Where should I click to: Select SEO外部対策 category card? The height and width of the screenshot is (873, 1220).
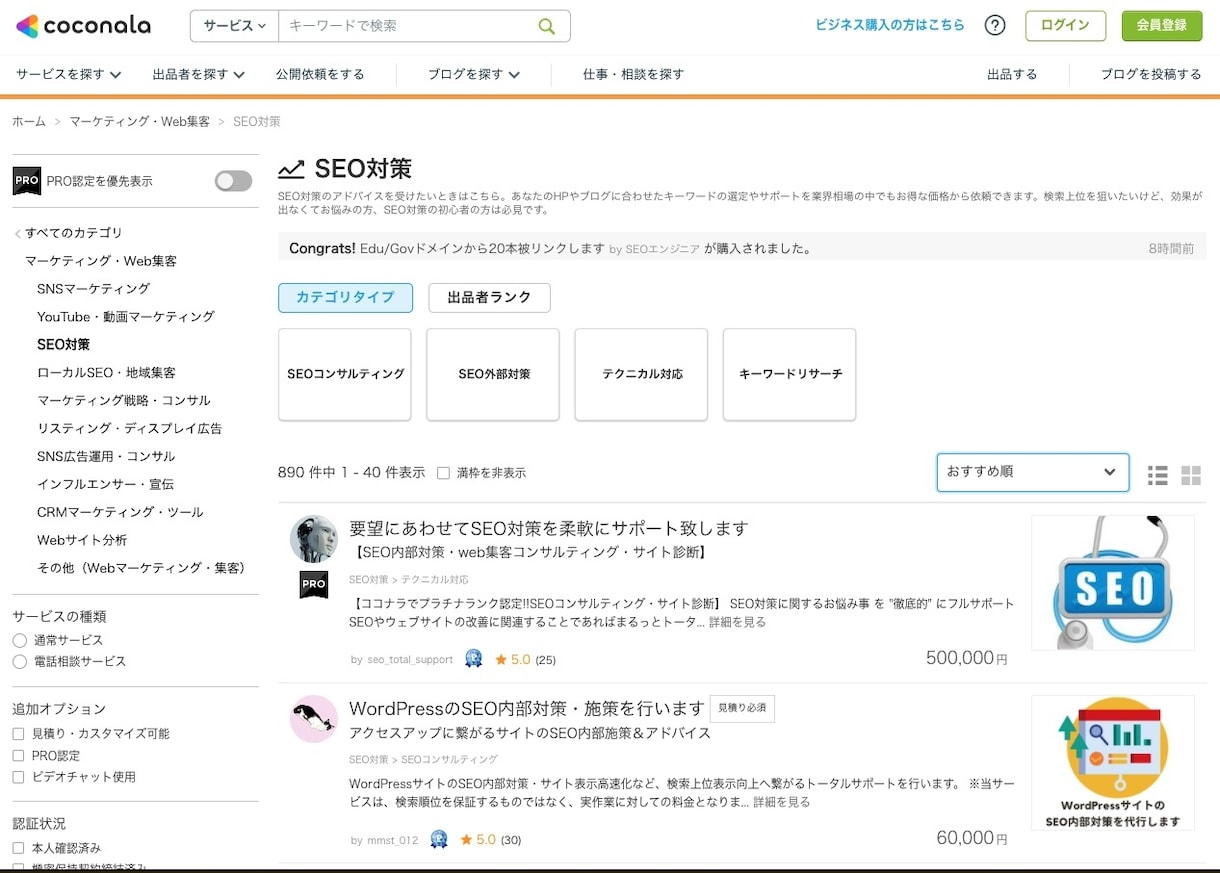pyautogui.click(x=493, y=374)
